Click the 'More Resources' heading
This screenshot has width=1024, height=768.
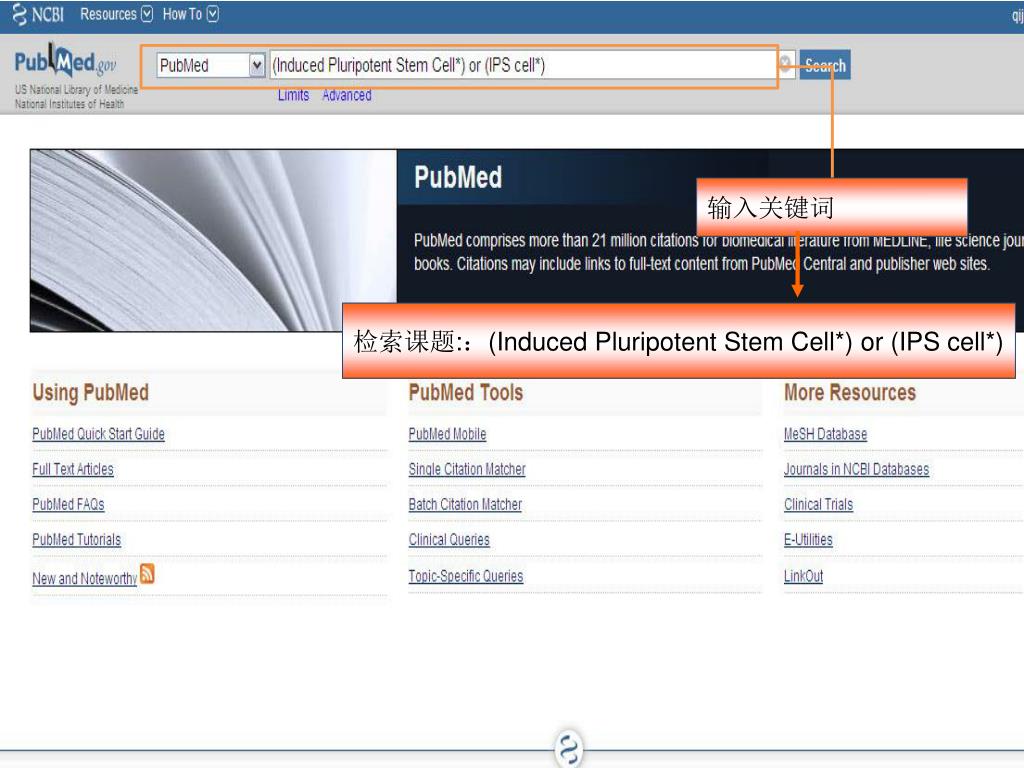[850, 392]
